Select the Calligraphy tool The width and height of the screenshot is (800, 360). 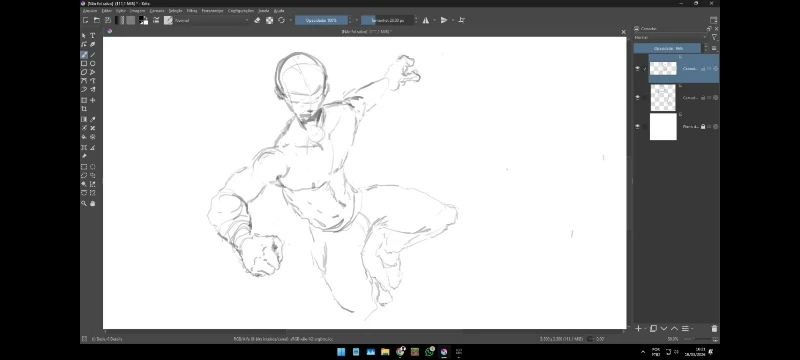tap(92, 45)
